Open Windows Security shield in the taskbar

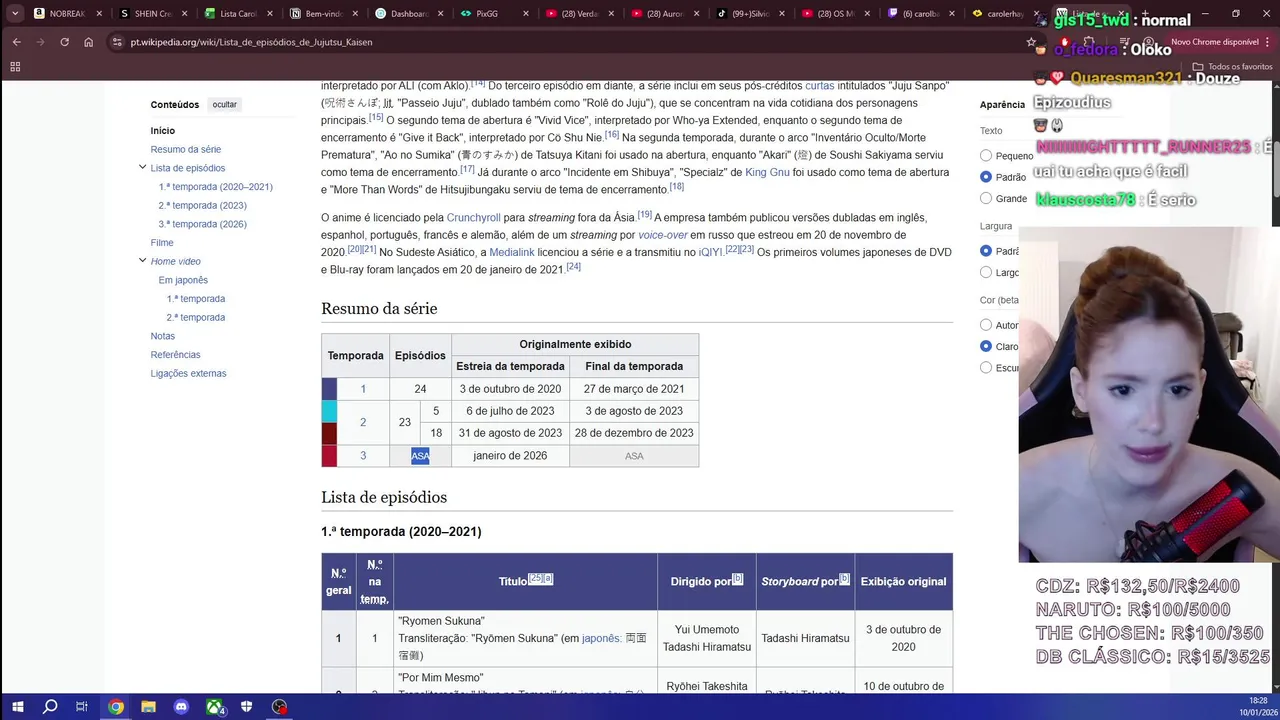point(247,707)
